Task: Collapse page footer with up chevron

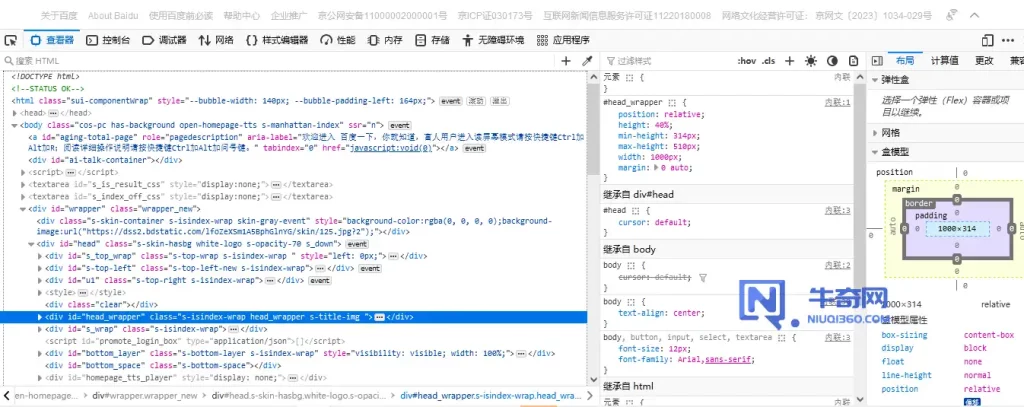Action: click(x=974, y=15)
